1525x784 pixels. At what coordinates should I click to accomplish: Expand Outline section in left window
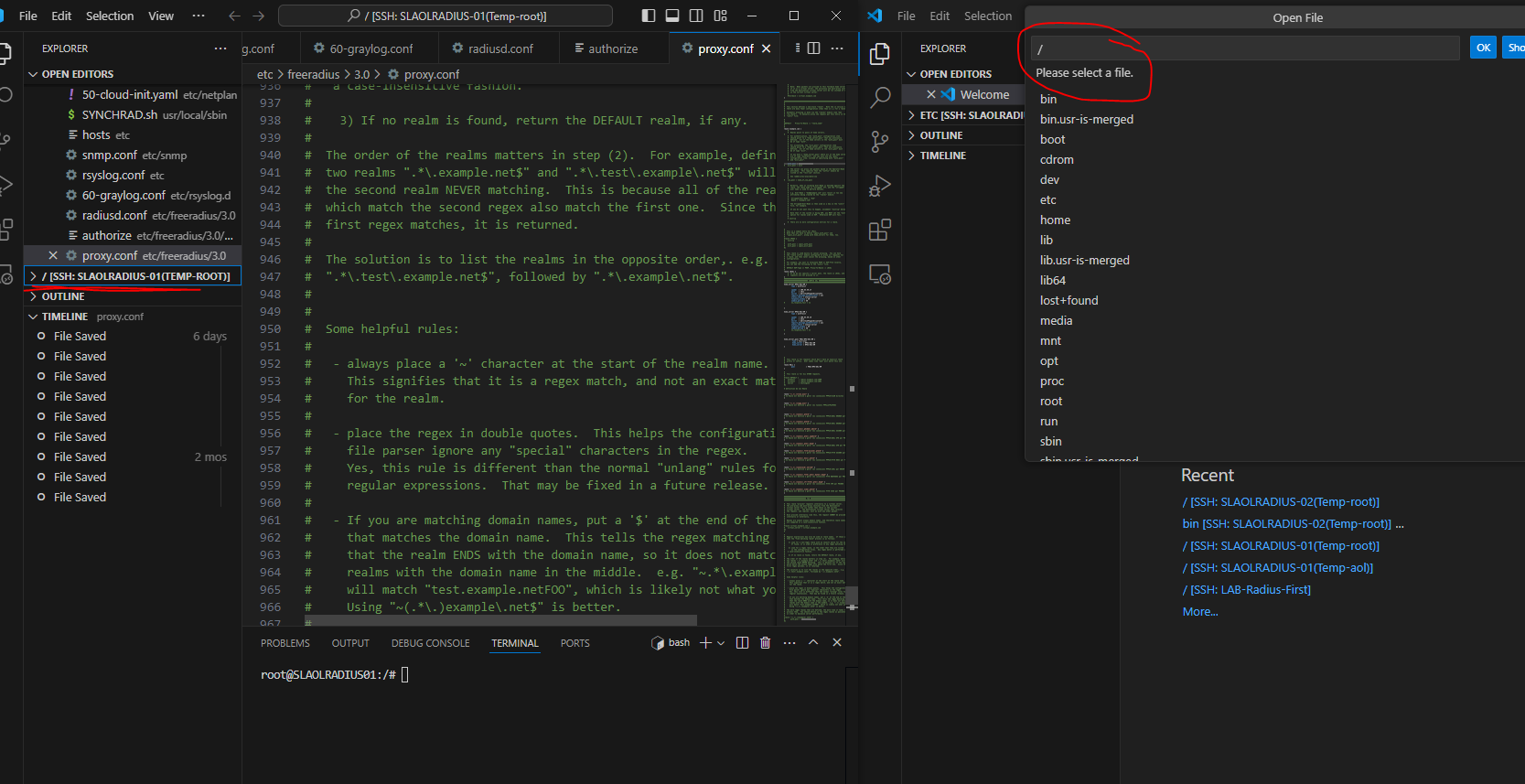tap(133, 296)
